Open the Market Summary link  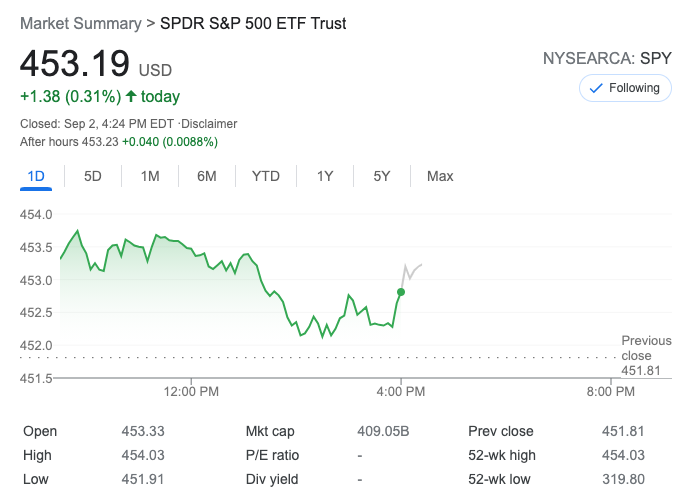pos(80,23)
